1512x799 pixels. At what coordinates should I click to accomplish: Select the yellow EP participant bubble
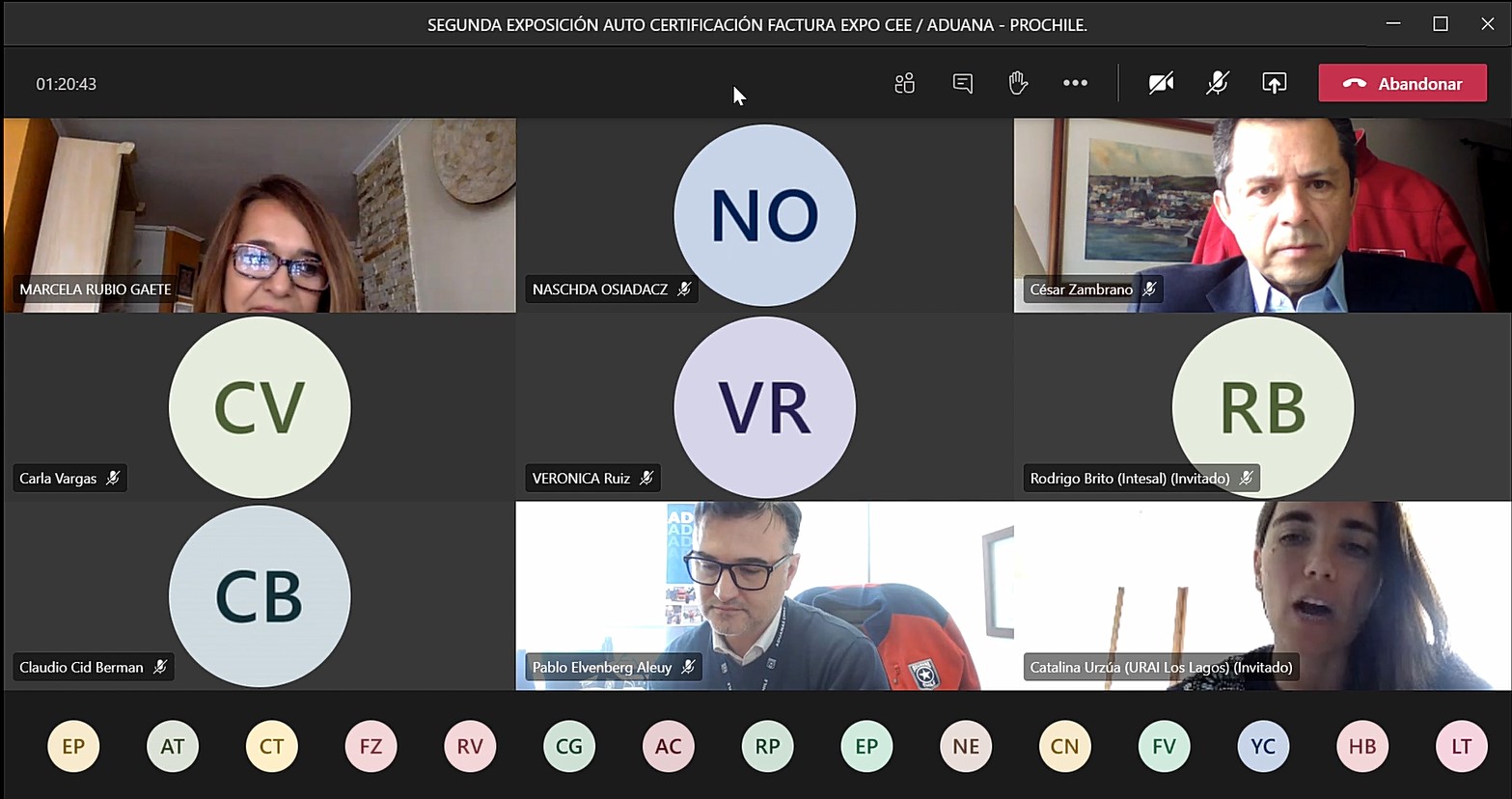tap(73, 746)
